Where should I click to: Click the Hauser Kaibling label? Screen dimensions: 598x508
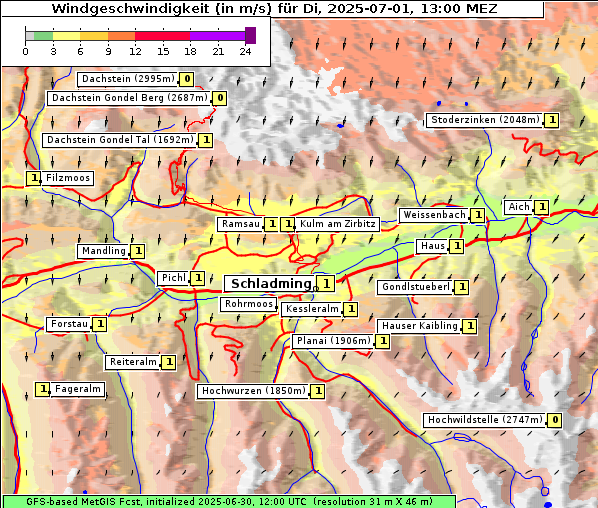420,326
